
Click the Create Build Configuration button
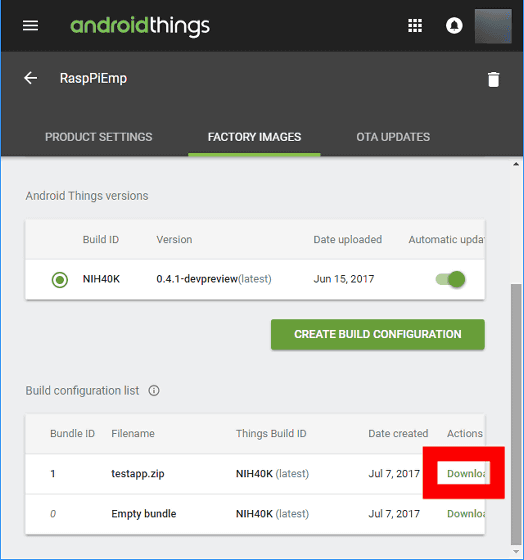[378, 334]
